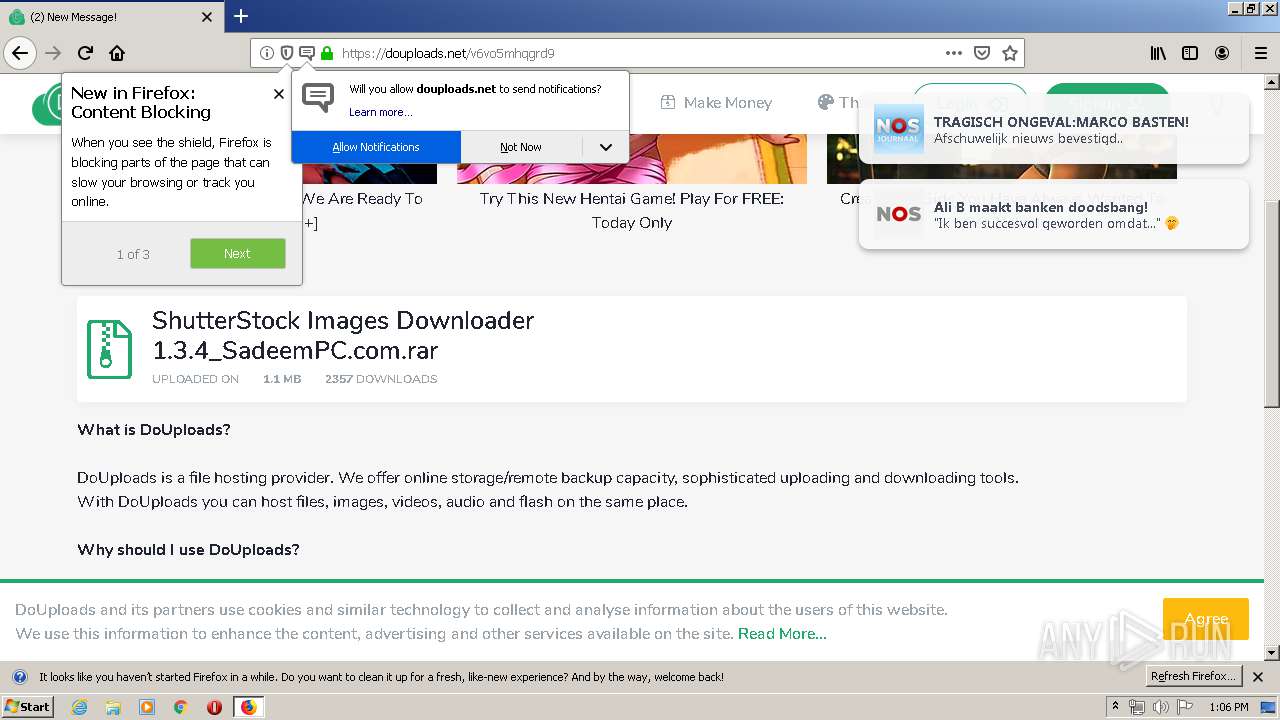Select Why should I use DoUploads heading
This screenshot has height=720, width=1280.
point(188,550)
